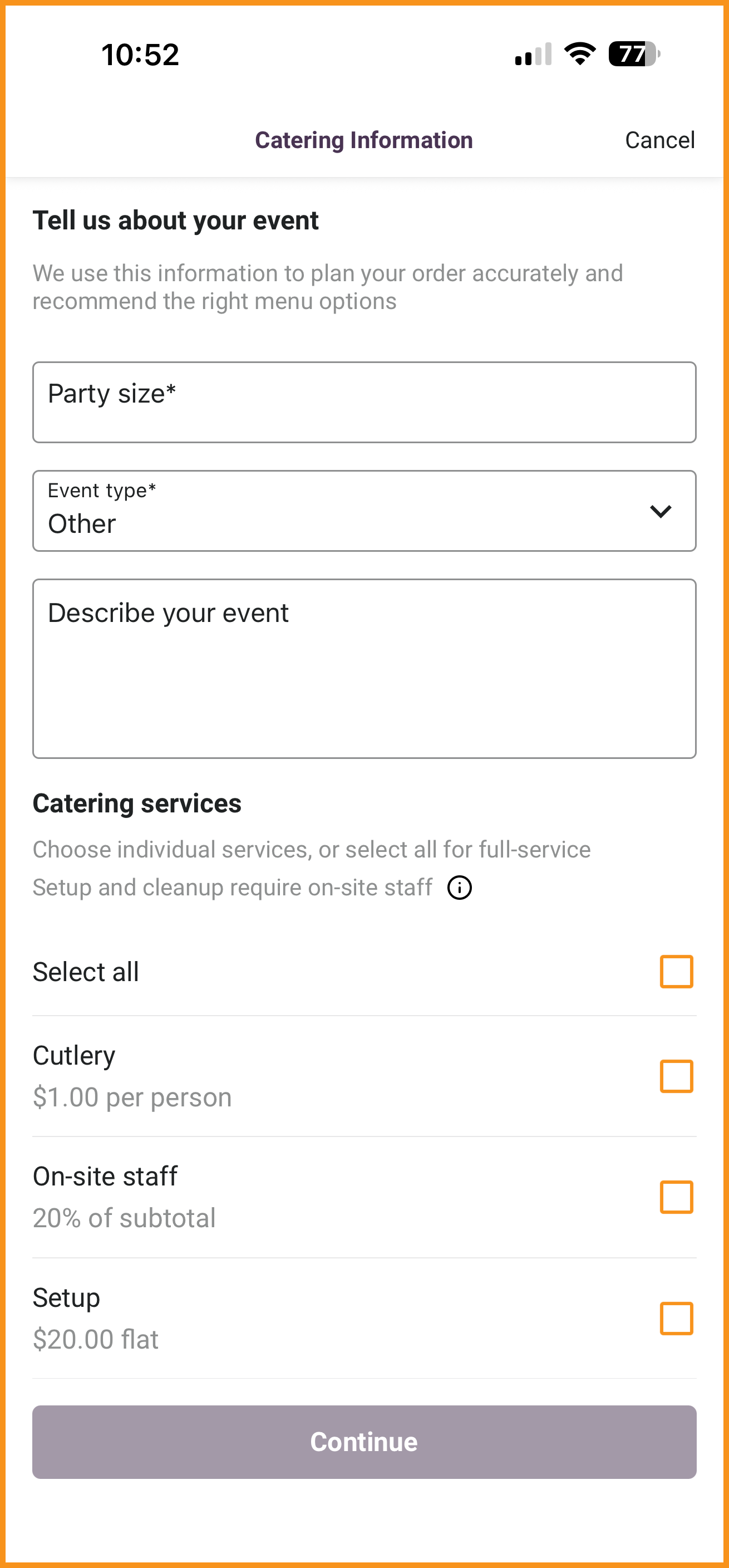Viewport: 729px width, 1568px height.
Task: Tick the Select all checkbox
Action: [x=676, y=972]
